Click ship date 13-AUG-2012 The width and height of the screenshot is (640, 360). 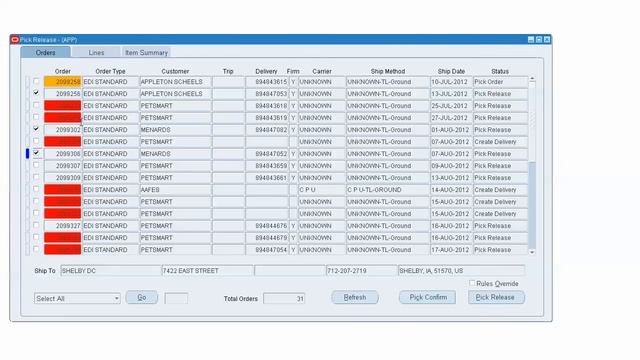pyautogui.click(x=451, y=178)
